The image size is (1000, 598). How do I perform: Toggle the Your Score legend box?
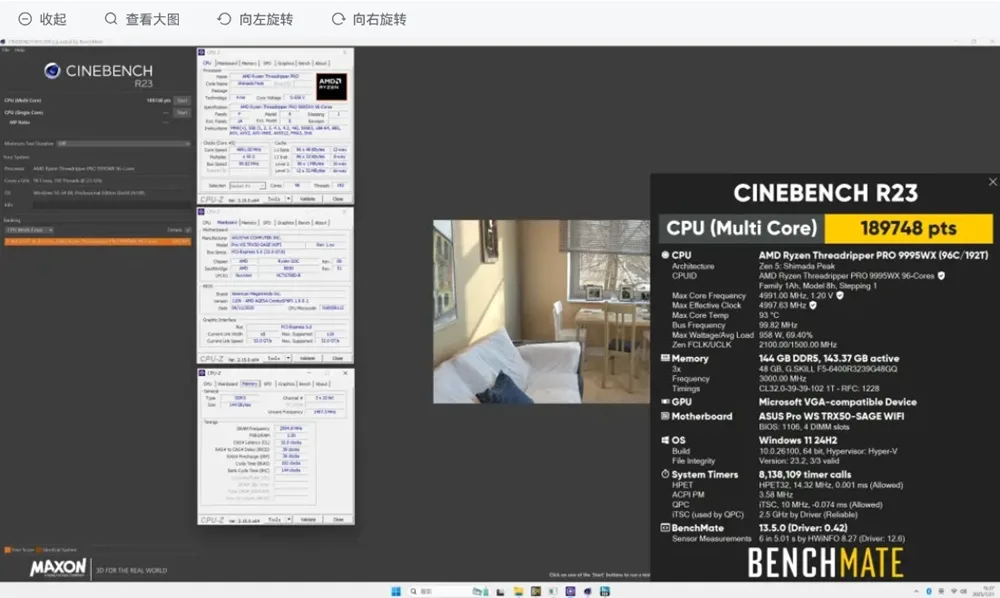(x=7, y=549)
